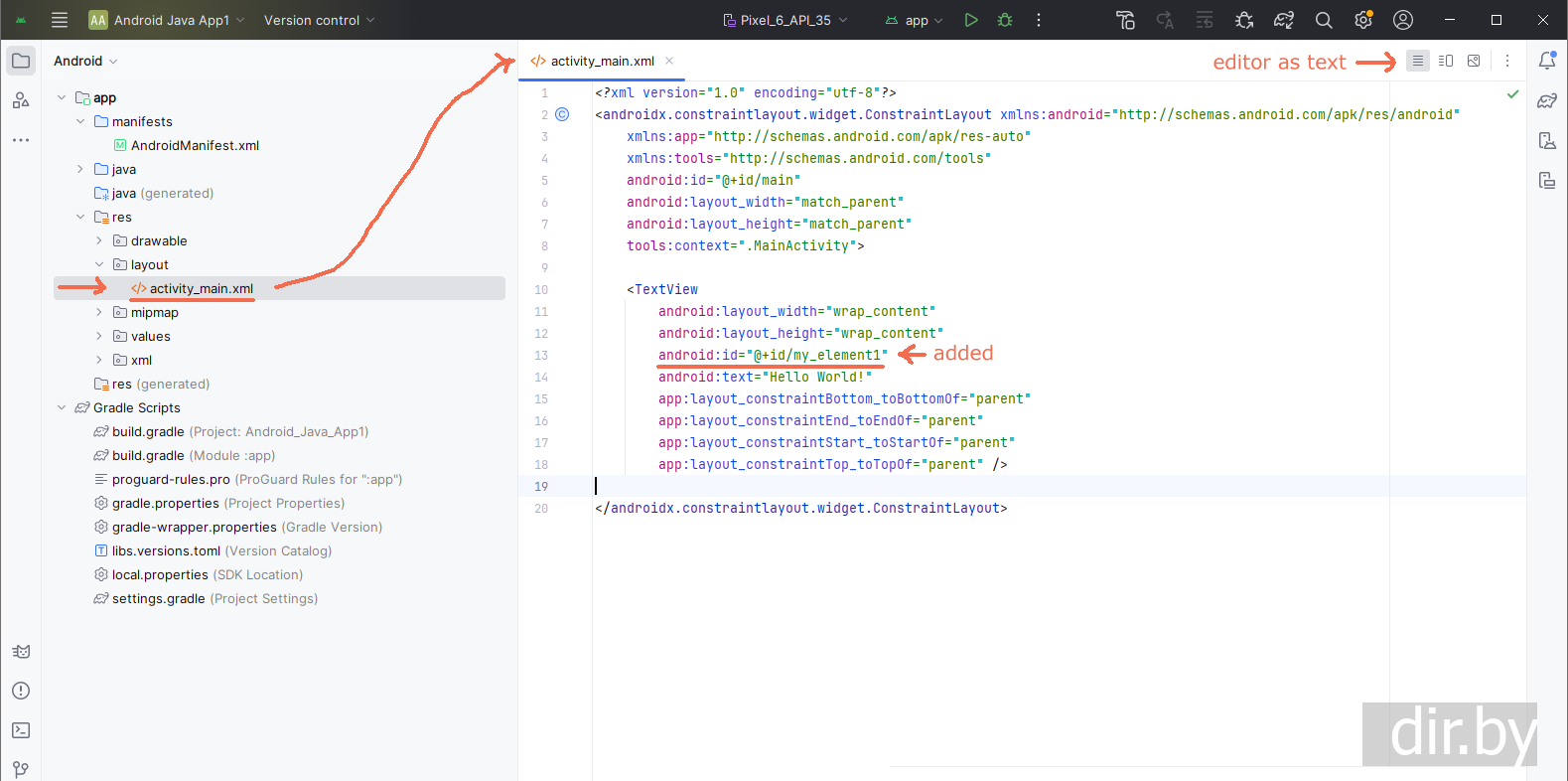The image size is (1568, 781).
Task: Select the activity_main.xml editor tab
Action: [x=602, y=61]
